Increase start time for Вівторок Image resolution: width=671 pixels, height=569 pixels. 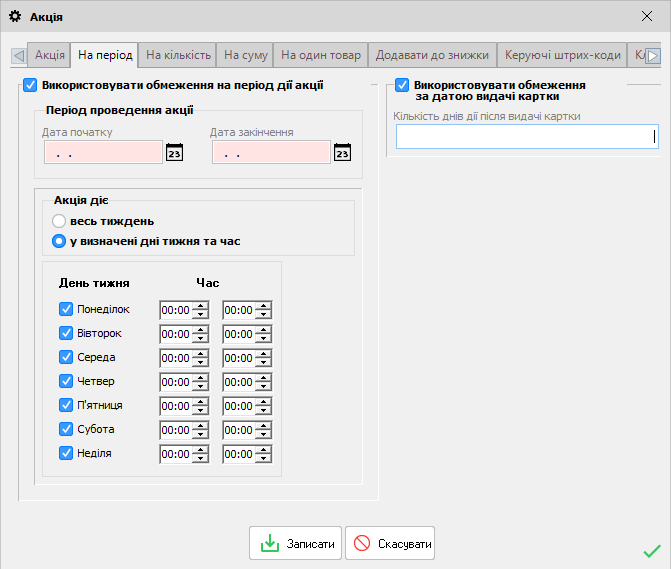click(x=200, y=329)
